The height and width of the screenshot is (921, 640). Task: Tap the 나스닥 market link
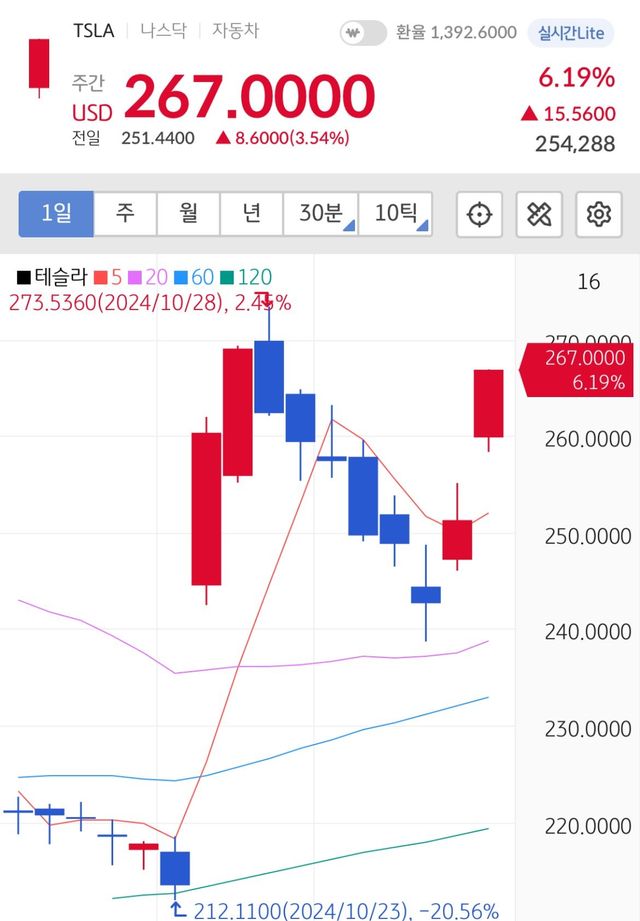pos(162,31)
